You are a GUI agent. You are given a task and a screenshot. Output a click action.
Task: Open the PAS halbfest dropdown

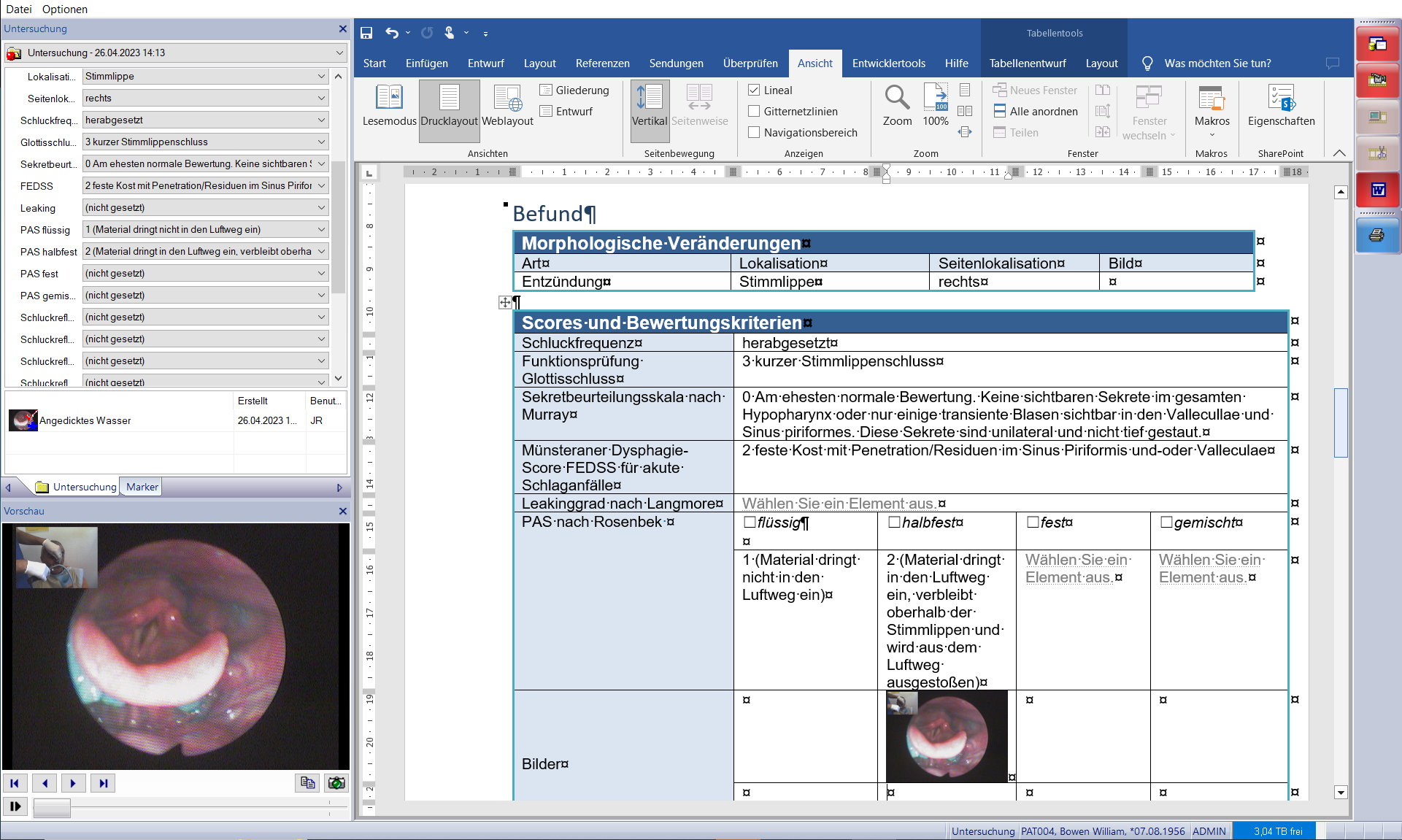click(321, 251)
